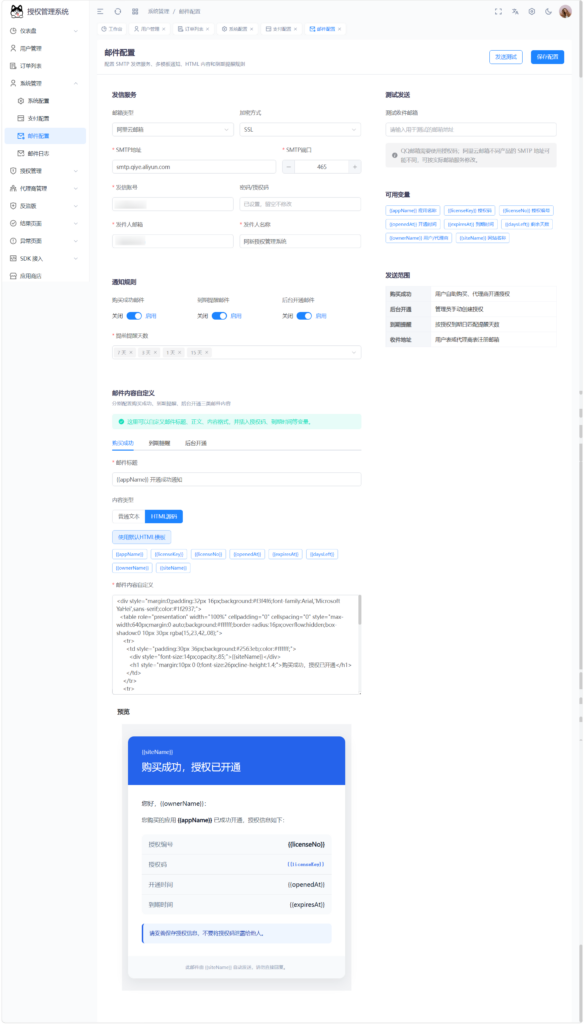Open 系统配置 in the sidebar submenu
This screenshot has height=1024, width=584.
[x=44, y=101]
